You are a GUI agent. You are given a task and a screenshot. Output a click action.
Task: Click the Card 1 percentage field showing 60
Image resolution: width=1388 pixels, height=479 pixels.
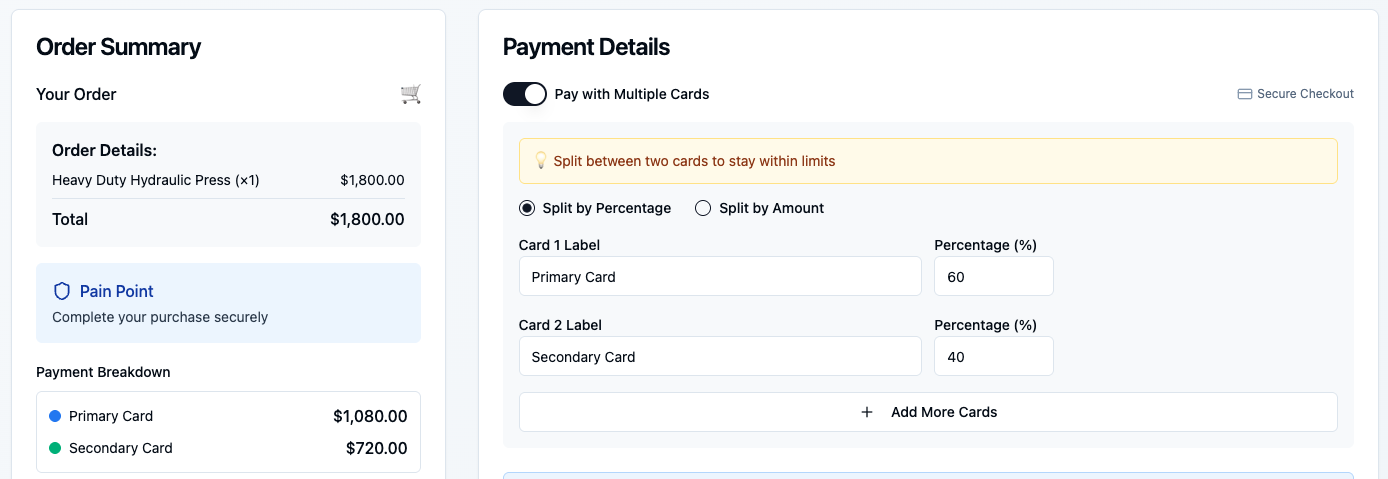994,276
